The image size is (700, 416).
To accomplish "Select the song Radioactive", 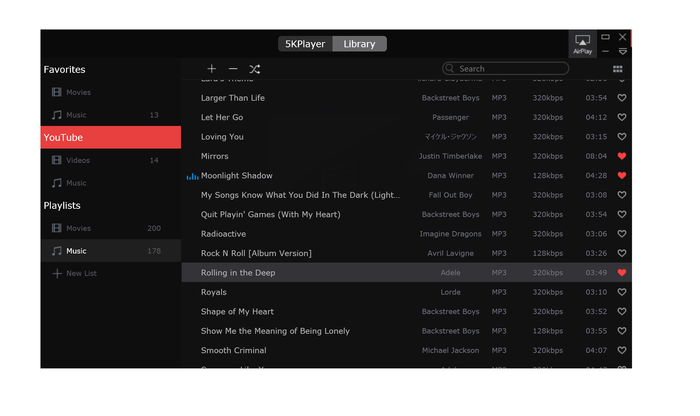I will click(223, 234).
